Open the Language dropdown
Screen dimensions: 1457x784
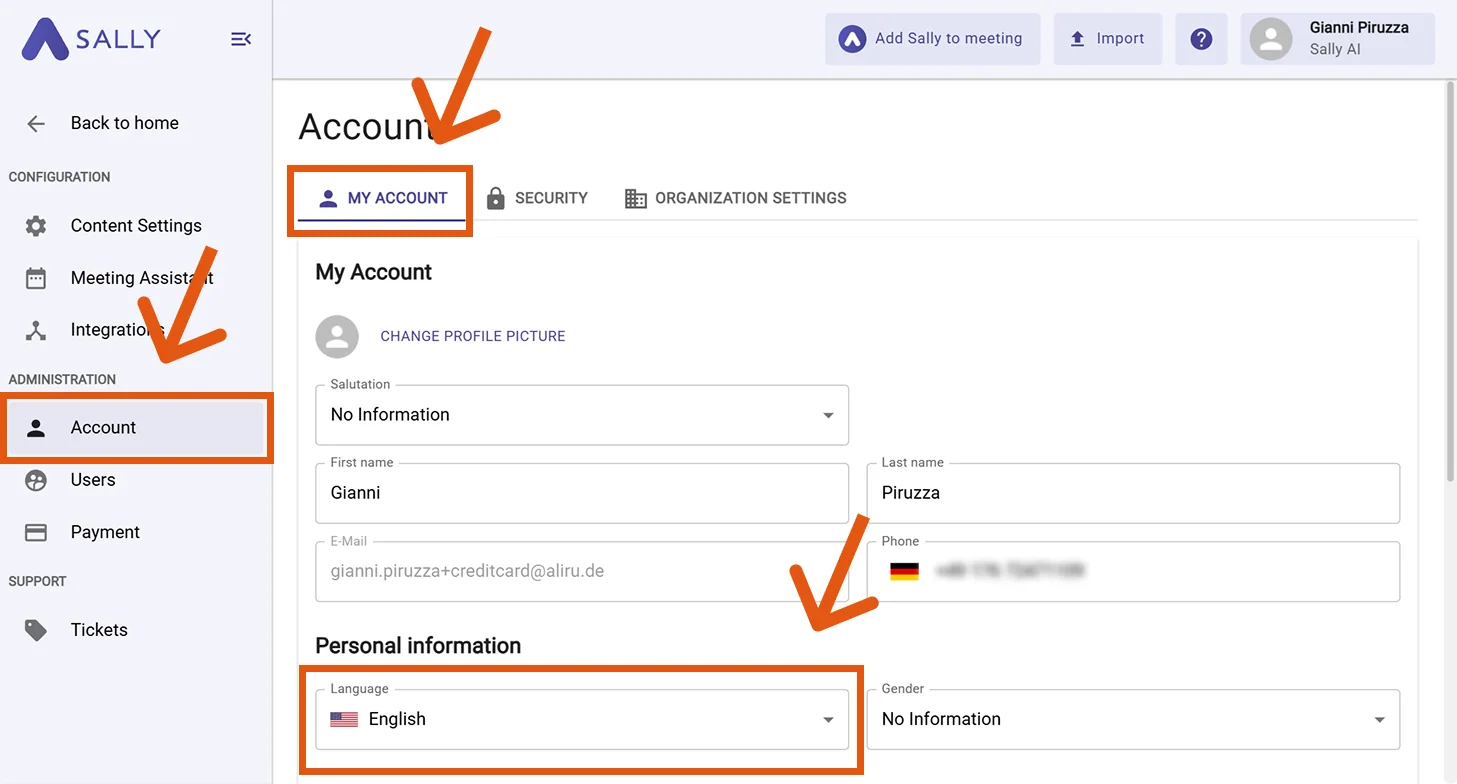click(x=582, y=719)
